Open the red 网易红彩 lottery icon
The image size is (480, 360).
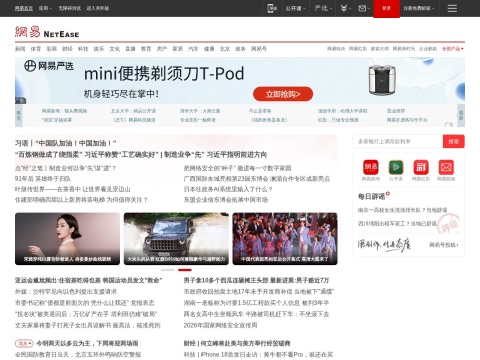coord(421,167)
